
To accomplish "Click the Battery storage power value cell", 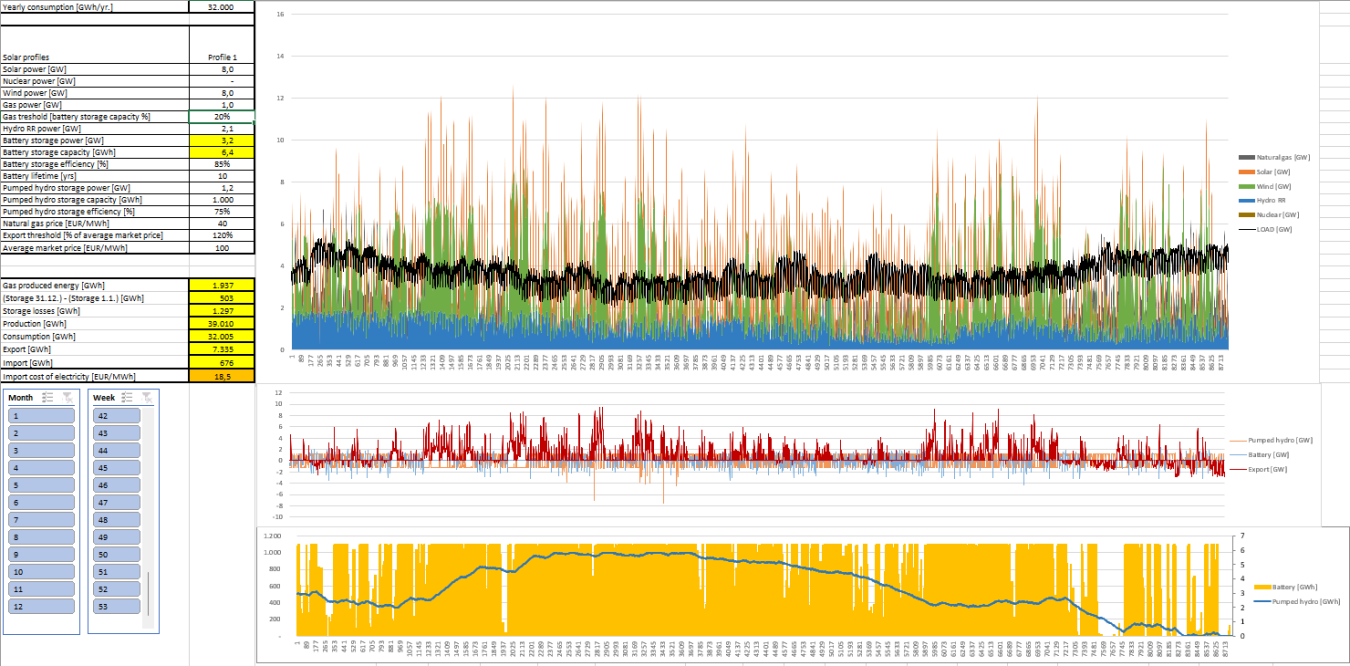I will pyautogui.click(x=221, y=141).
